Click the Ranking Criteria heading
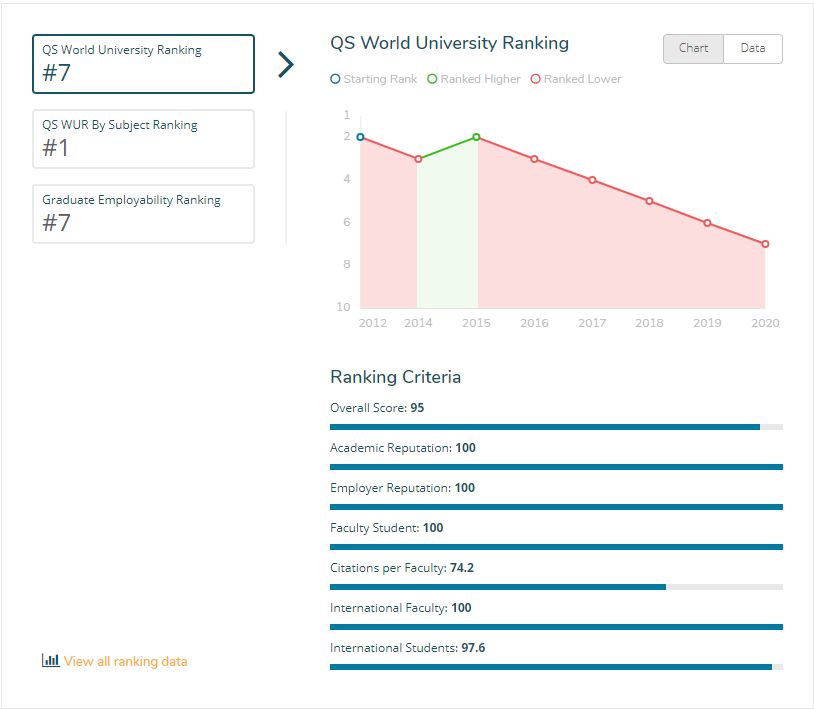The width and height of the screenshot is (814, 710). click(x=396, y=377)
